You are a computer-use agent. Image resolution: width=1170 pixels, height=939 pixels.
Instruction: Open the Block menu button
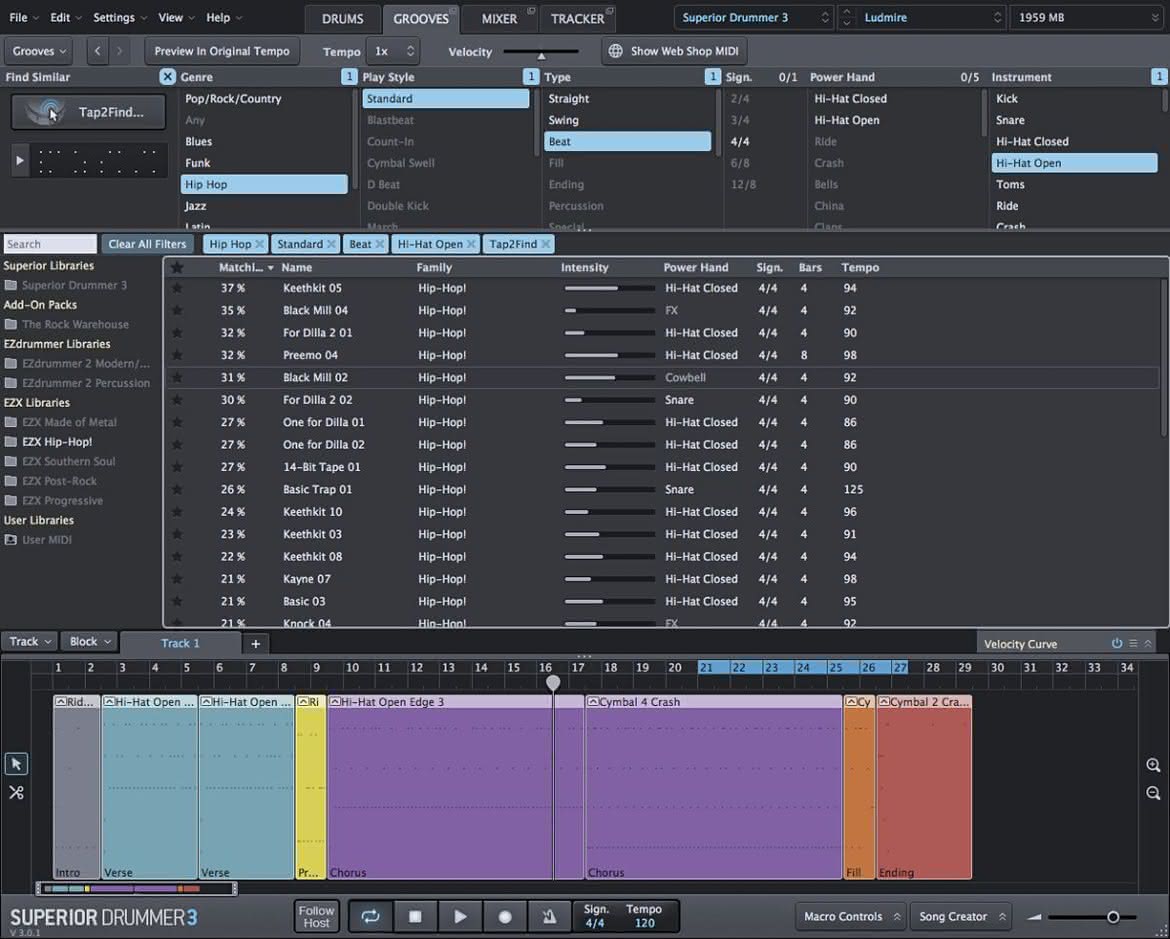90,641
